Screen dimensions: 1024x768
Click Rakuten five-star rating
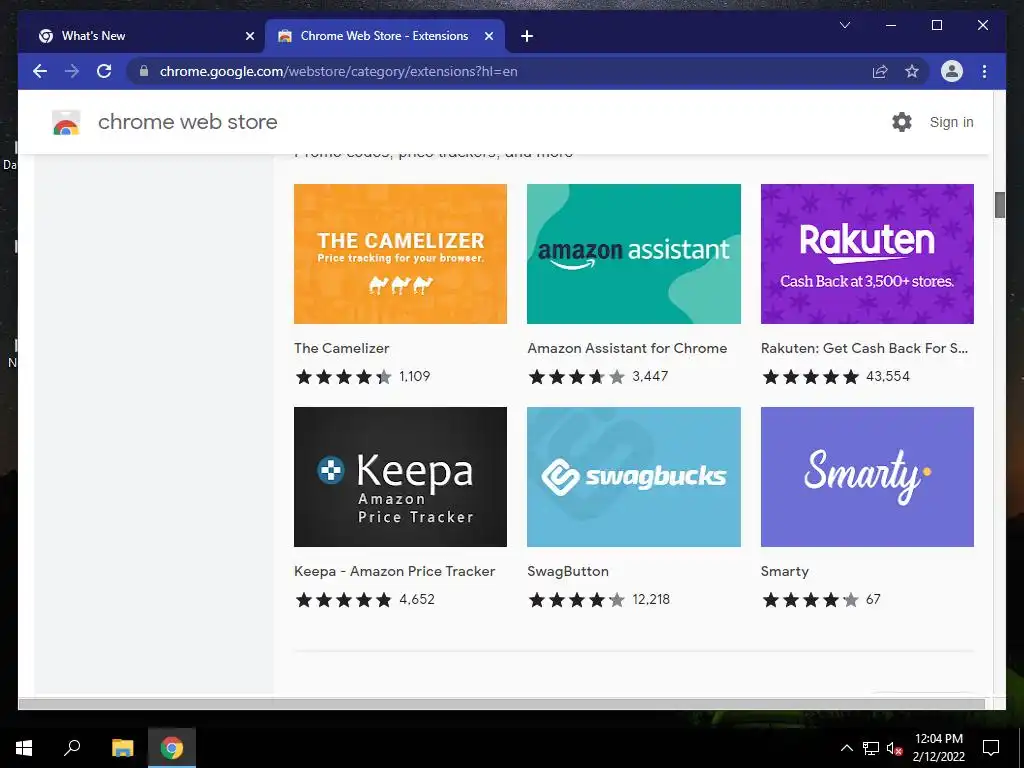810,377
